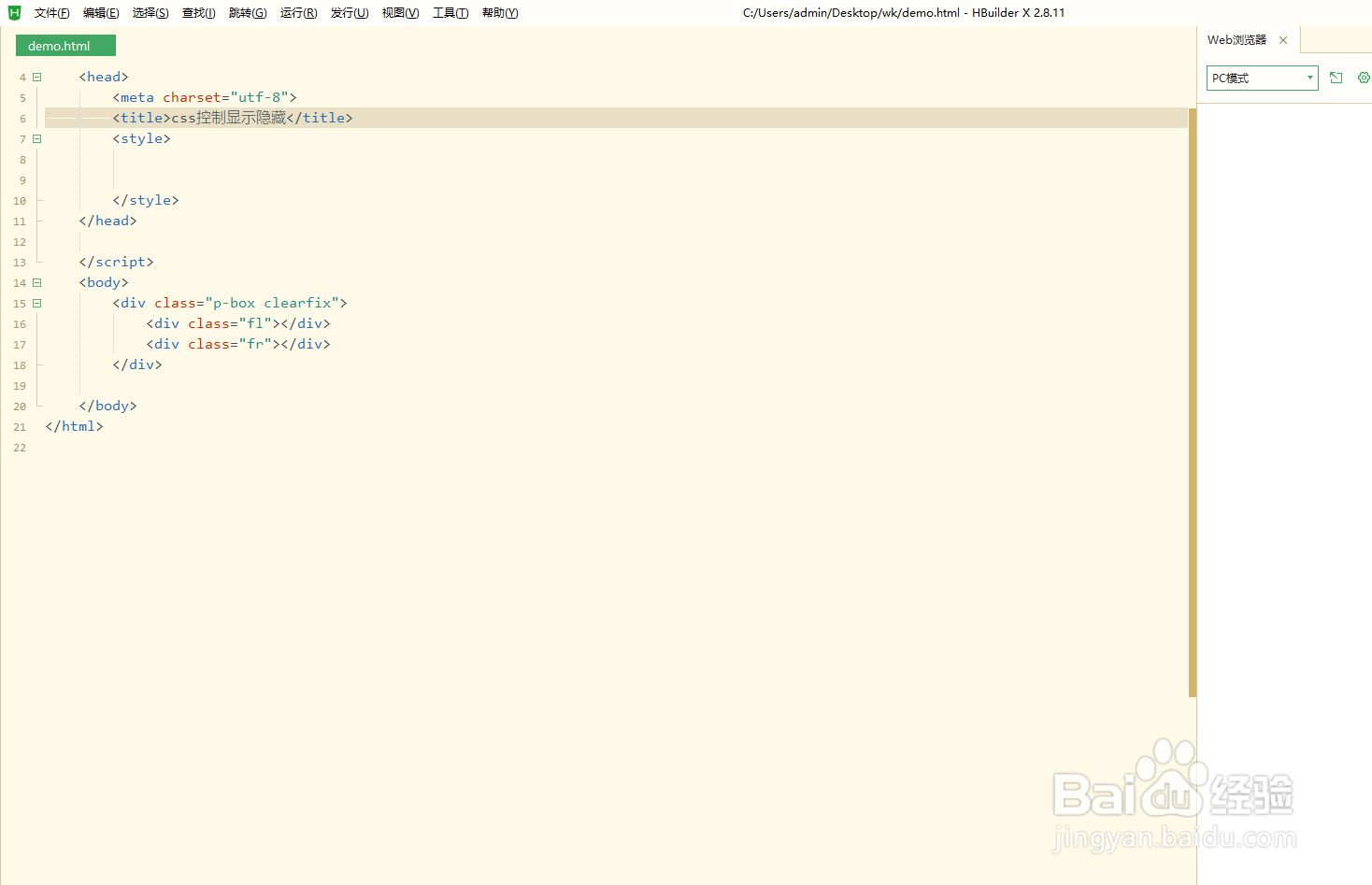This screenshot has height=885, width=1372.
Task: Place cursor in meta charset line
Action: coord(205,97)
